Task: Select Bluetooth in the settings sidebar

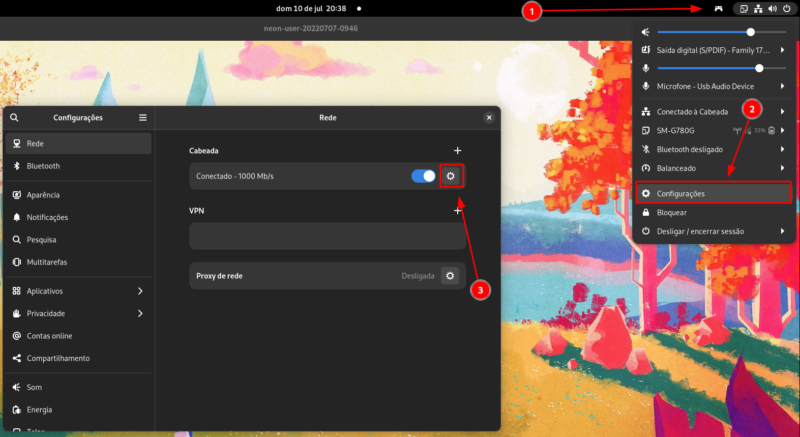Action: (43, 166)
